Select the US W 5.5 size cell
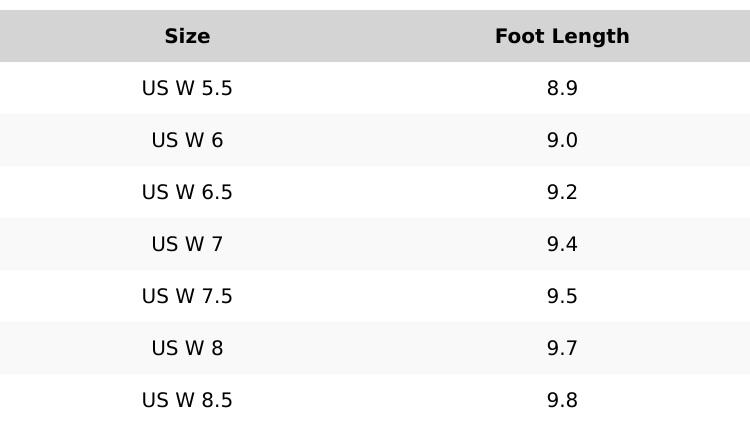Screen dimensions: 750x426 click(187, 89)
